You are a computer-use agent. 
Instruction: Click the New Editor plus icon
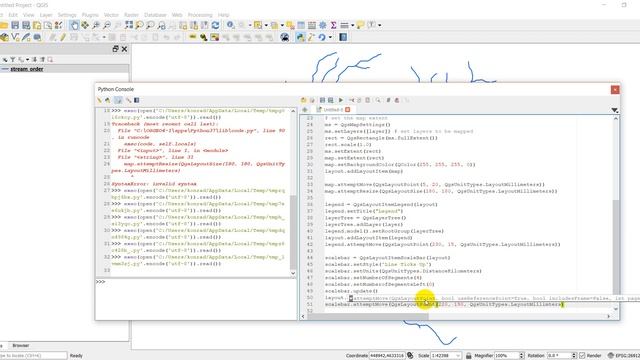pyautogui.click(x=305, y=109)
